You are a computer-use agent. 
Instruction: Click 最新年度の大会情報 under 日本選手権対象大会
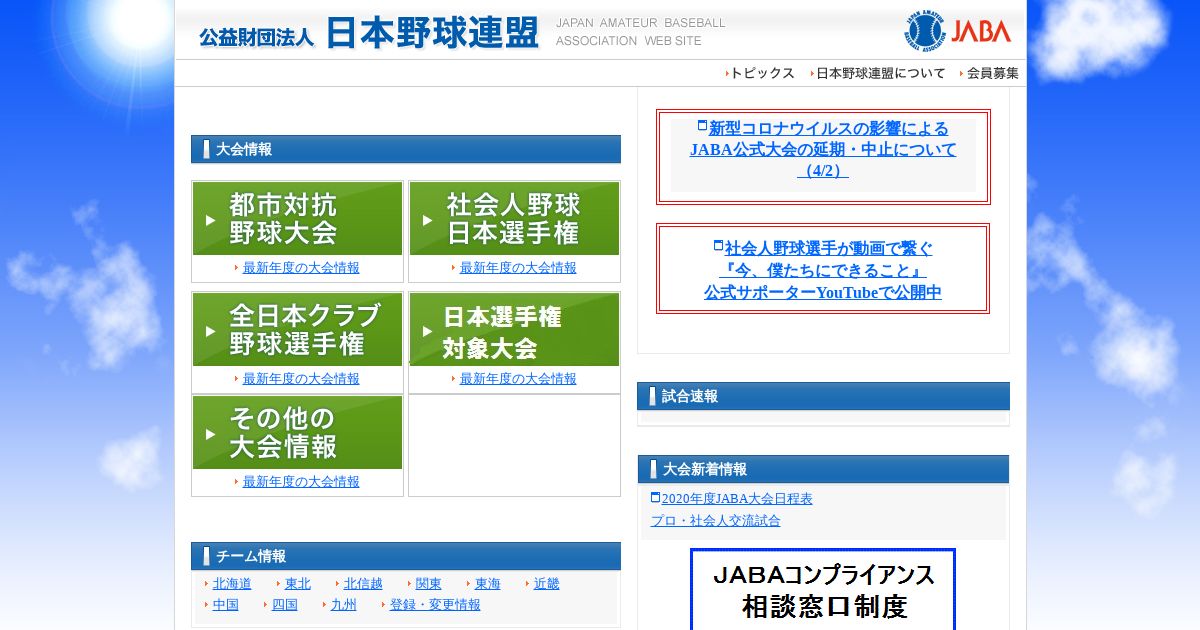pyautogui.click(x=518, y=379)
